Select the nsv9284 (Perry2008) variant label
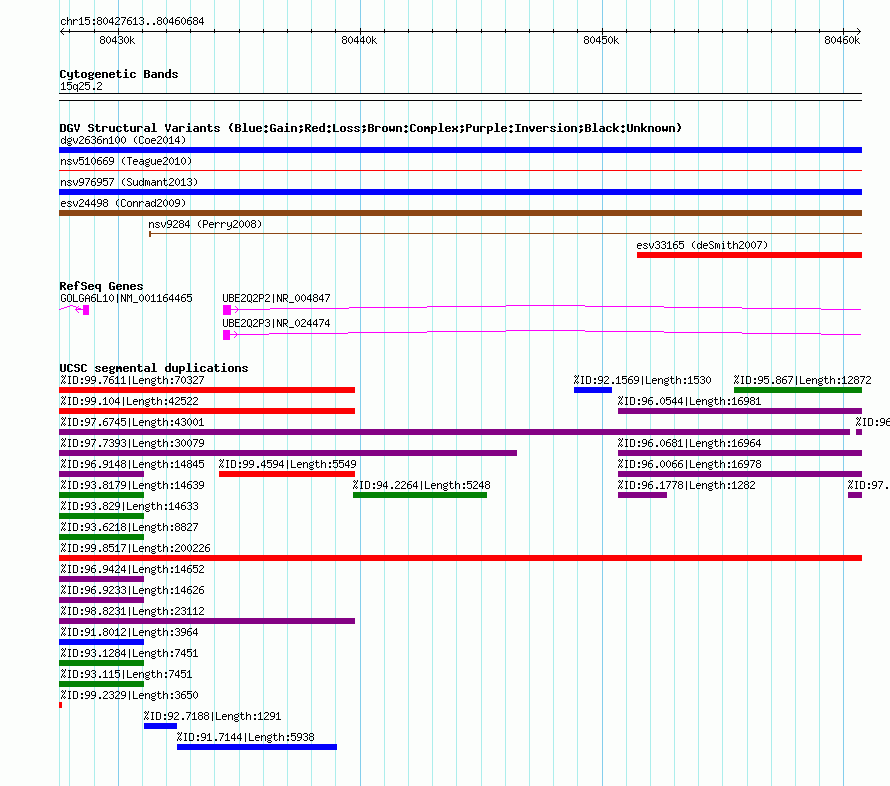The width and height of the screenshot is (890, 786). [205, 224]
